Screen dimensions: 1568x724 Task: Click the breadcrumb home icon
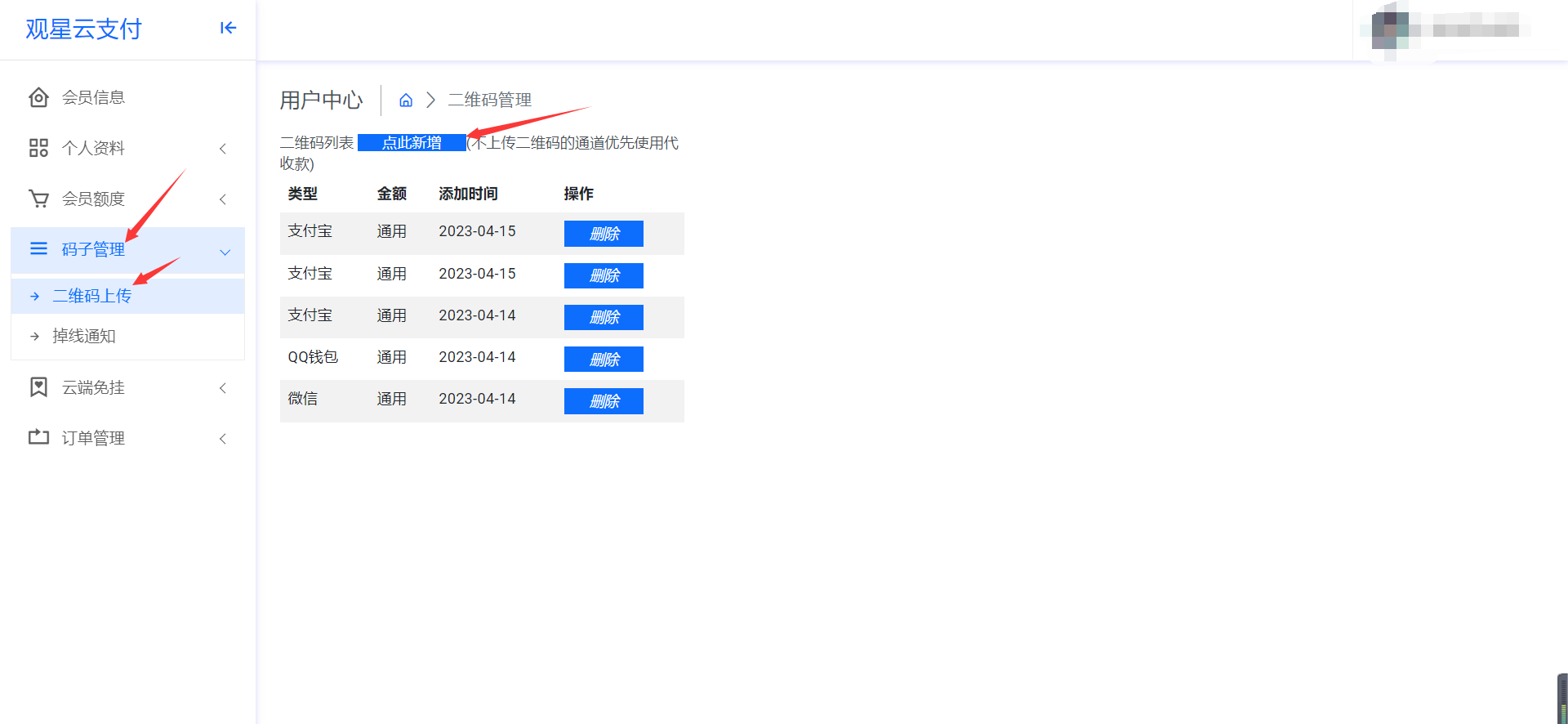(x=406, y=100)
